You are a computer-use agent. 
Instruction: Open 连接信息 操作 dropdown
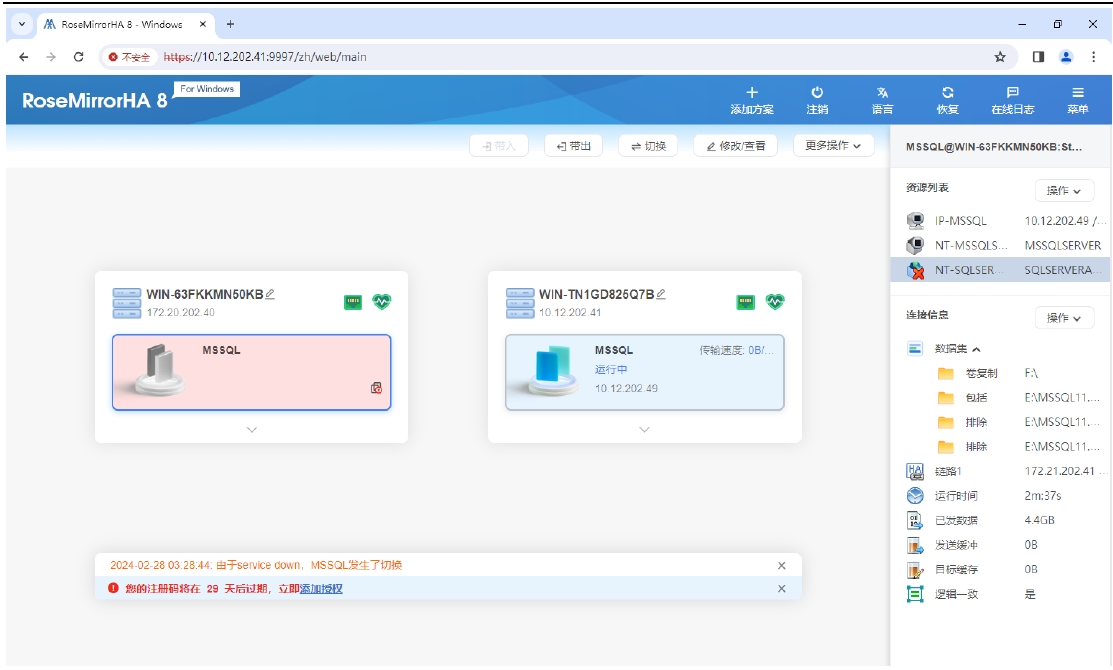1064,317
